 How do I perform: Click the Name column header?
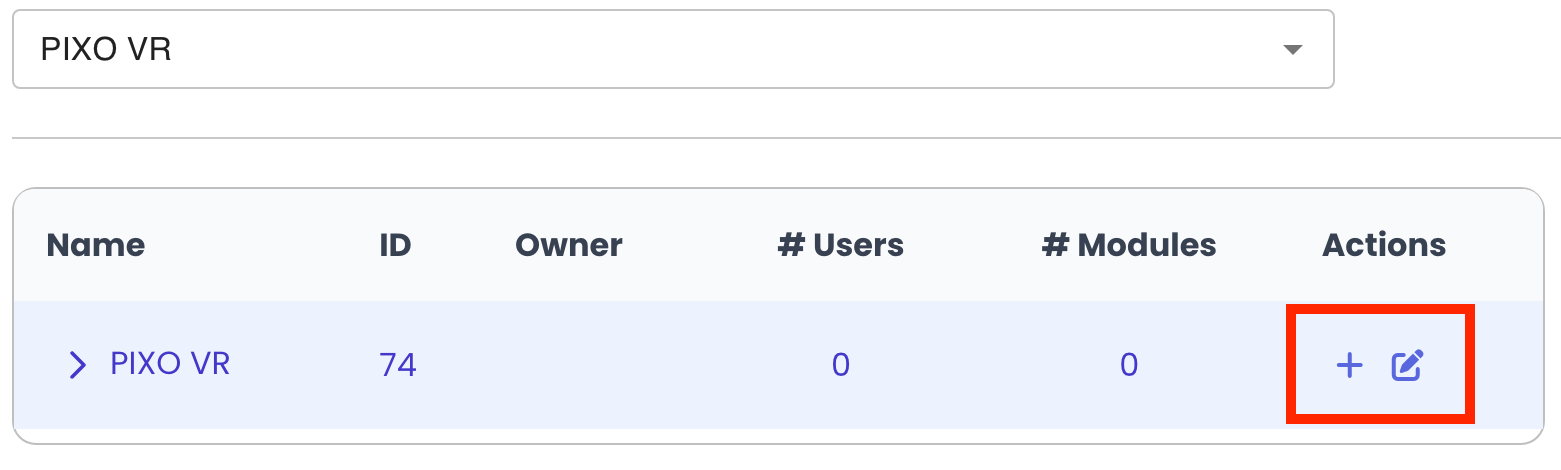coord(96,245)
